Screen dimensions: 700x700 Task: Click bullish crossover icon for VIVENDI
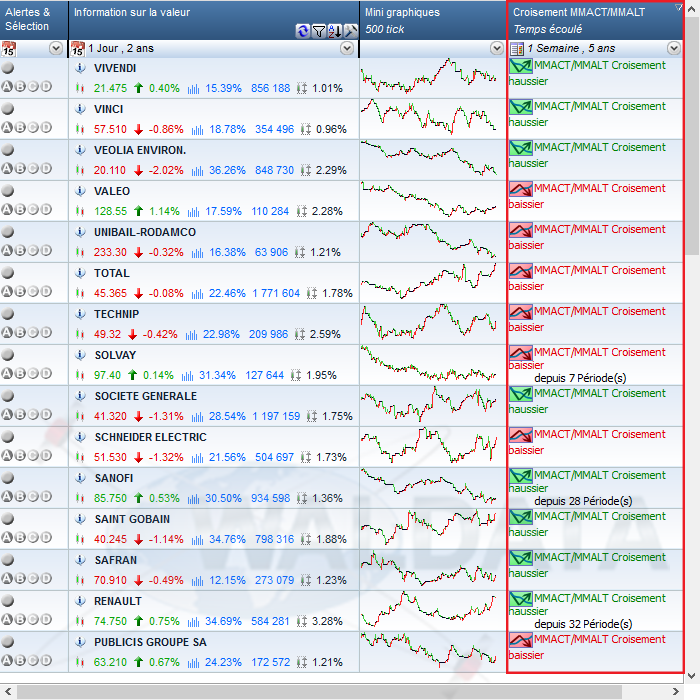coord(521,67)
